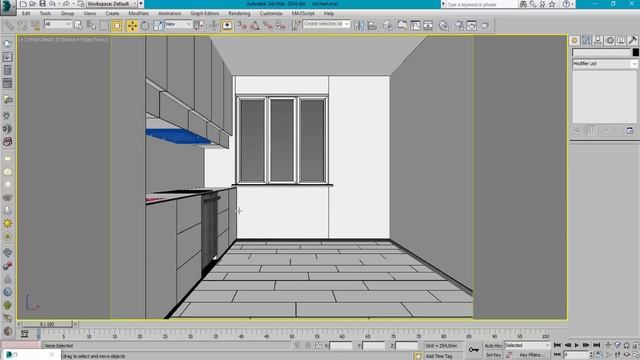Image resolution: width=640 pixels, height=360 pixels.
Task: Switch to the Utilities hammer tab
Action: point(632,40)
